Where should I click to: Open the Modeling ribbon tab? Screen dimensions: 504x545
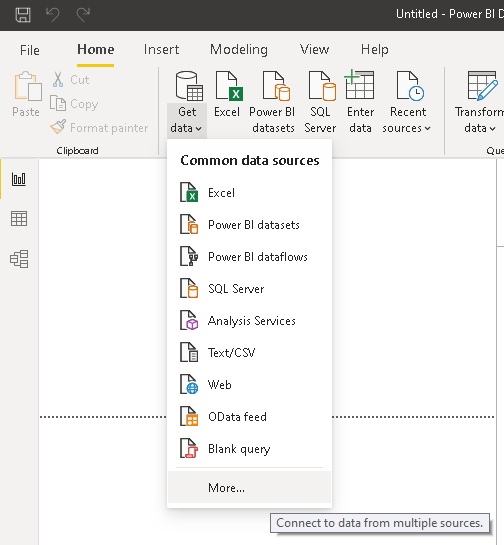(x=239, y=49)
